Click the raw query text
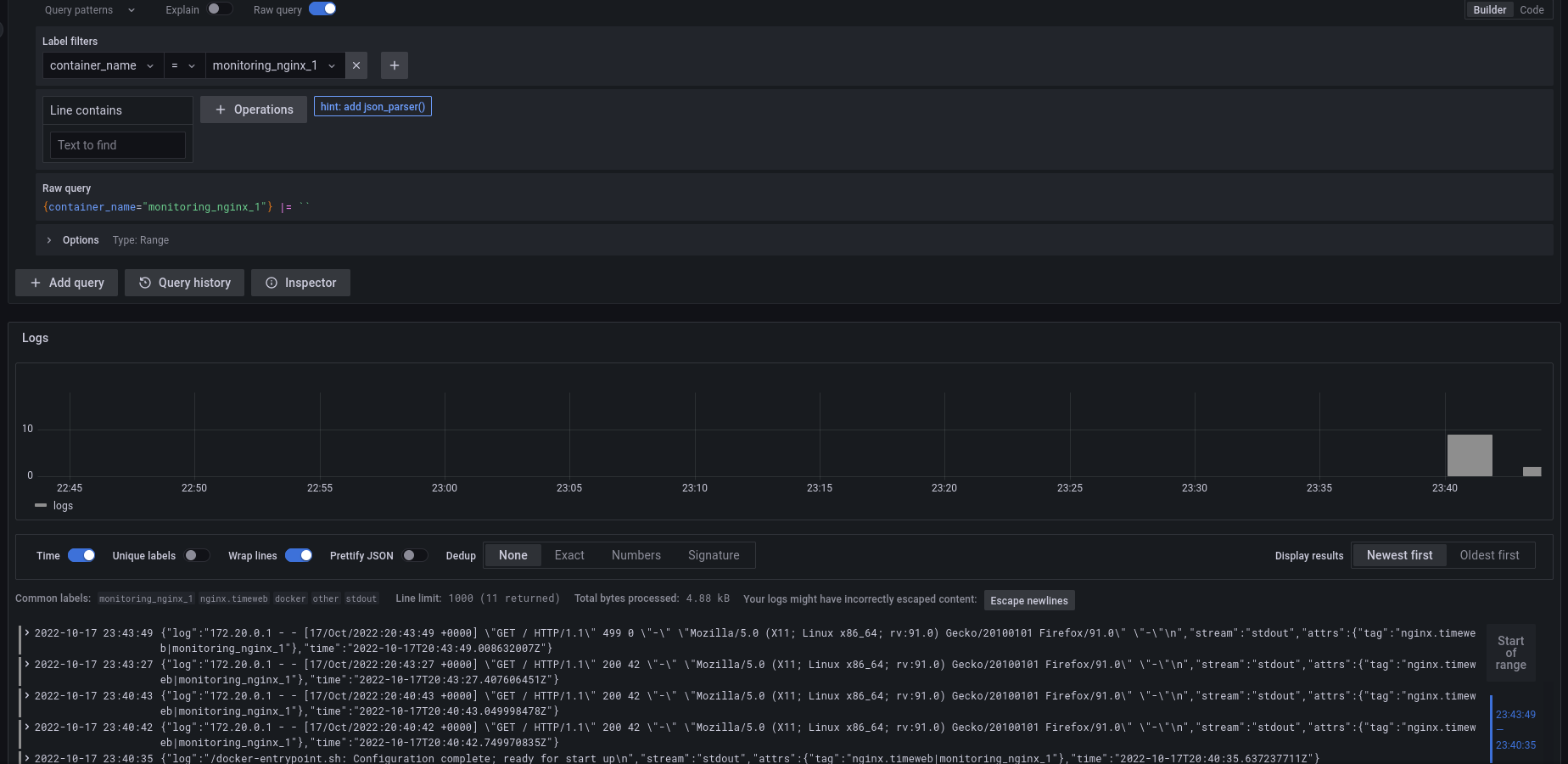Viewport: 1568px width, 764px height. [x=176, y=207]
